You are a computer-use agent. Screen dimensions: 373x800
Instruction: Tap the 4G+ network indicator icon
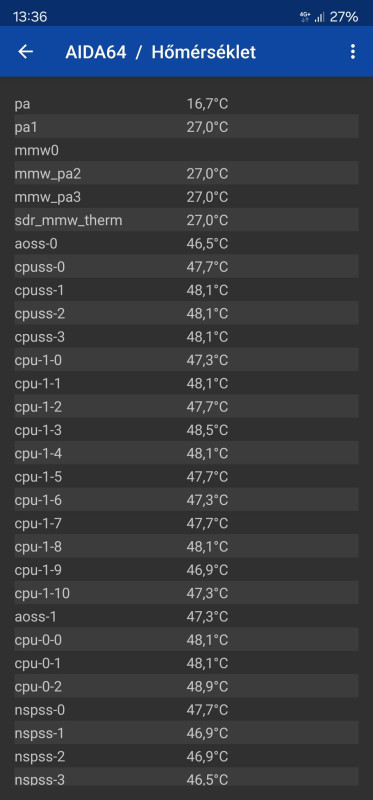click(x=305, y=17)
